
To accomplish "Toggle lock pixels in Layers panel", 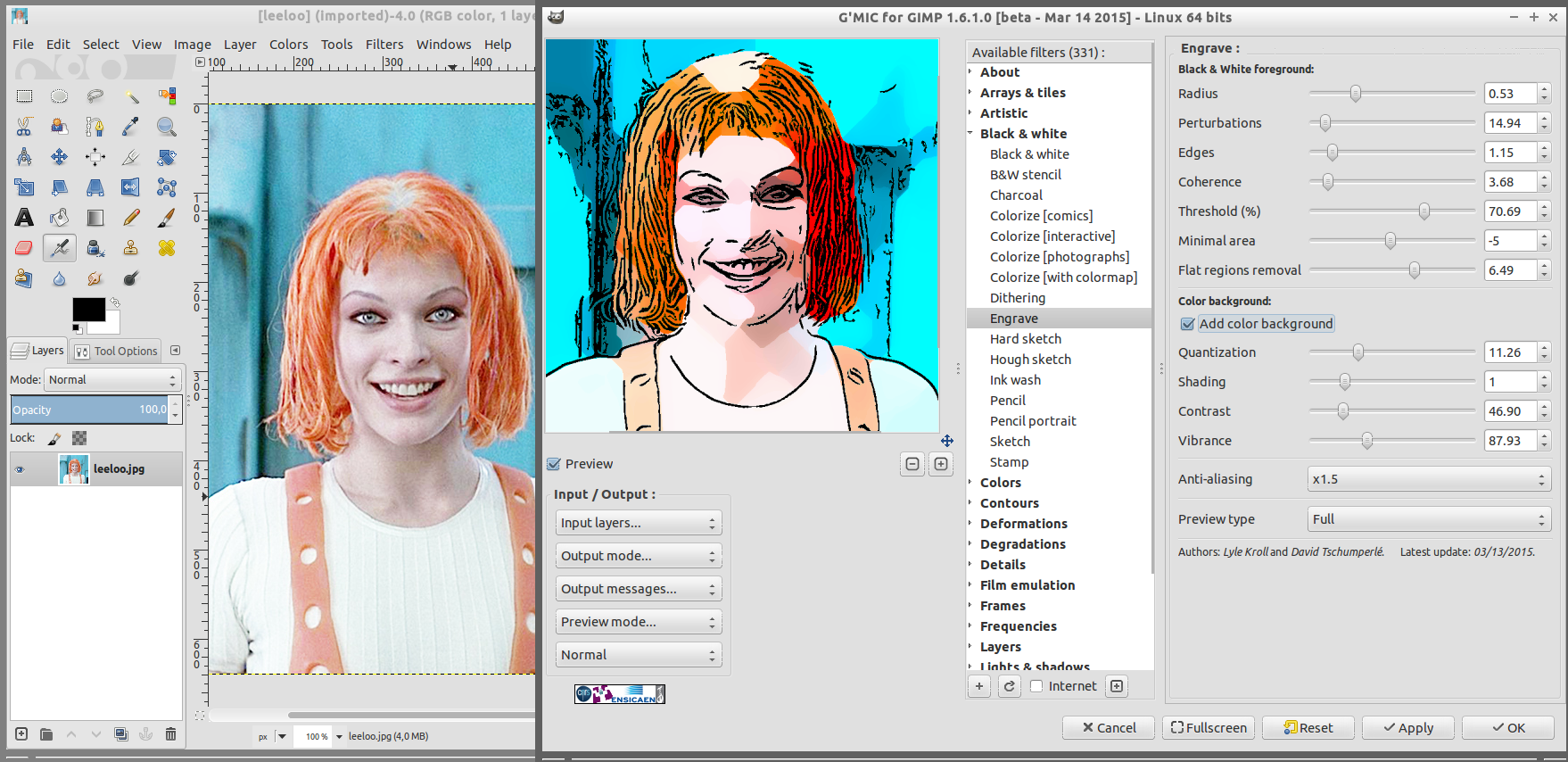I will coord(54,438).
